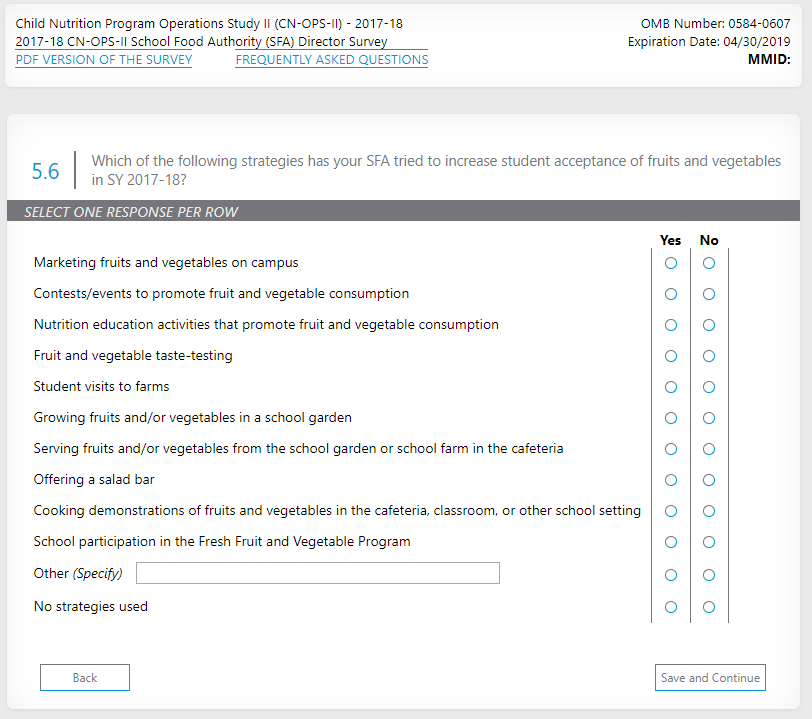Click Save and Continue
Screen dimensions: 812x719
click(710, 678)
